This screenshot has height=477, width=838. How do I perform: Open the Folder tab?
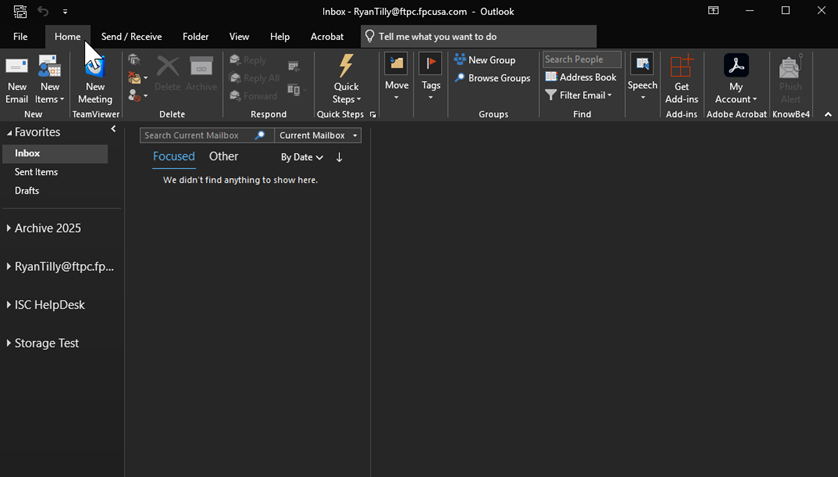[x=195, y=36]
